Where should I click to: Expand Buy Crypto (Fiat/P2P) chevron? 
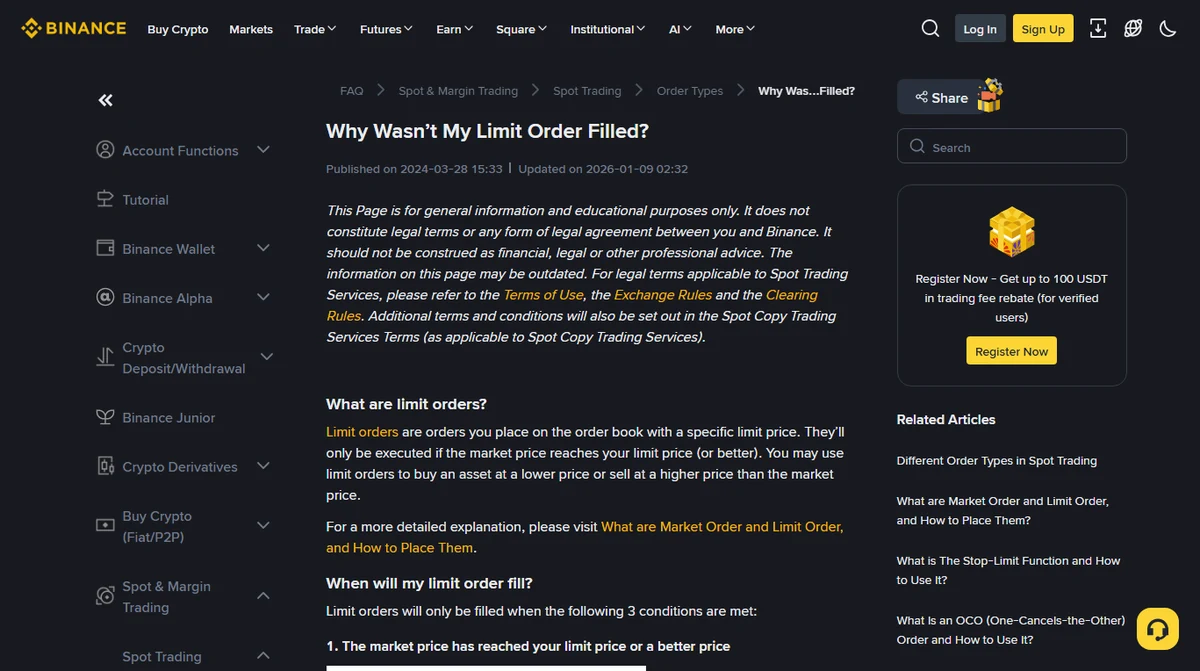point(263,526)
